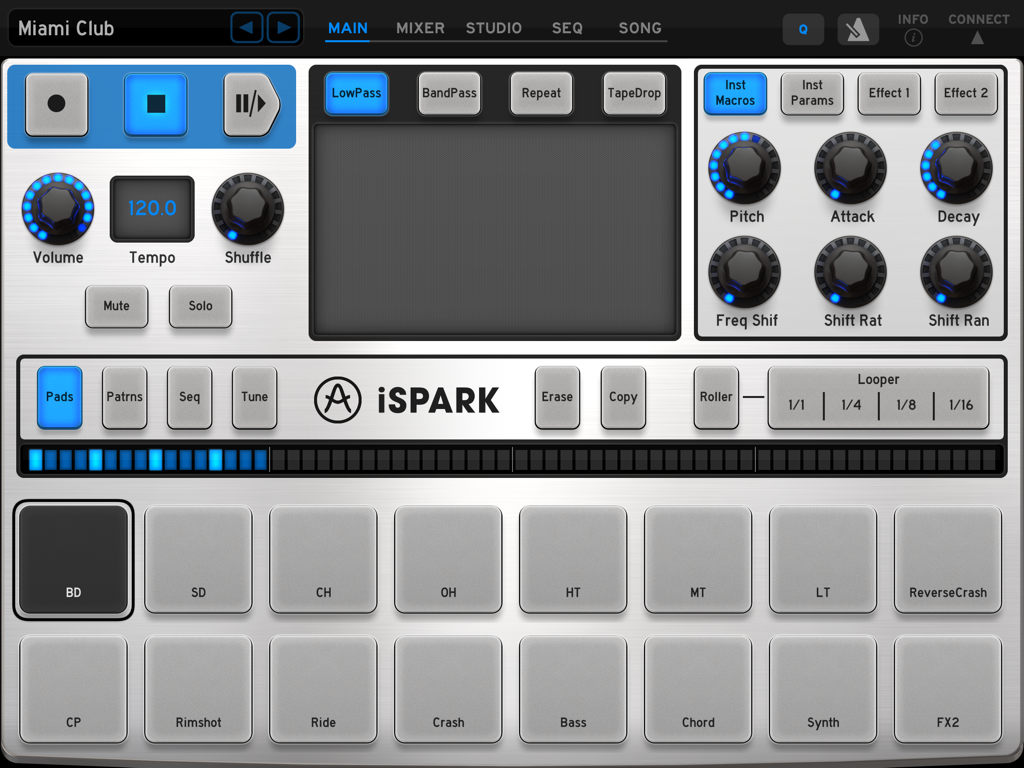Enable Solo
Viewport: 1024px width, 768px height.
click(200, 307)
